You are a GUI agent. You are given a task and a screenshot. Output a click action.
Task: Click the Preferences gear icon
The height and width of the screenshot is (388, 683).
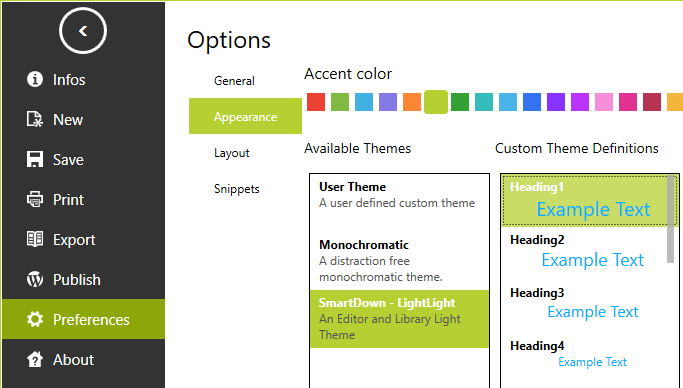pyautogui.click(x=35, y=320)
